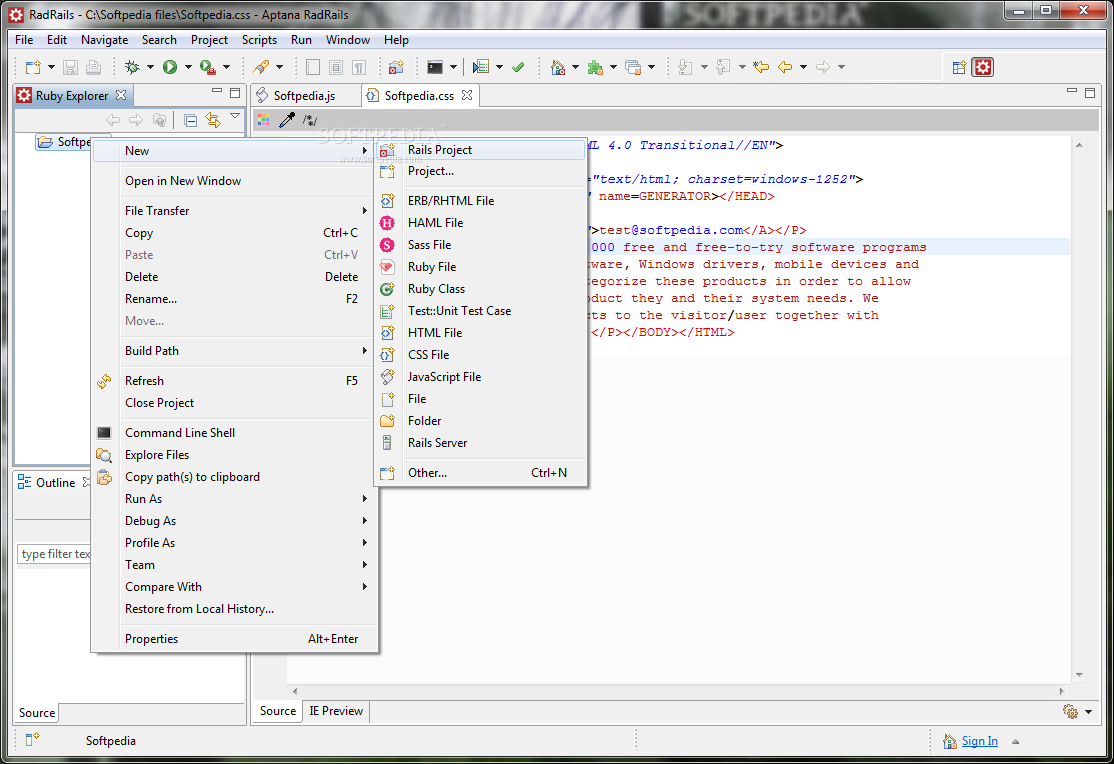Switch to Softpedia.js editor tab
The height and width of the screenshot is (764, 1114).
[305, 96]
